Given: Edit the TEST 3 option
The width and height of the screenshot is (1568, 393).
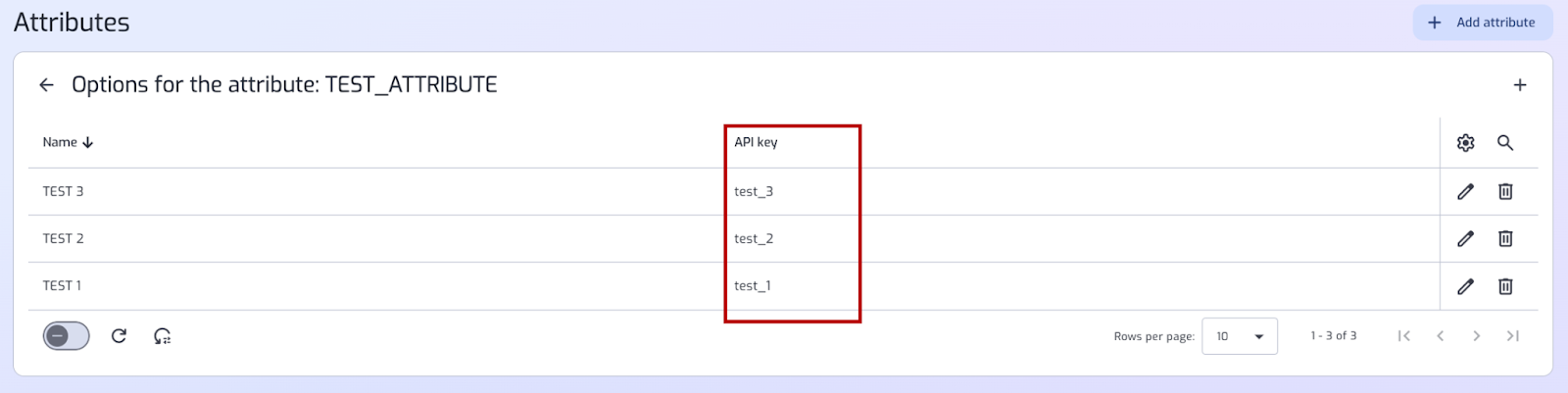Looking at the screenshot, I should pos(1465,191).
